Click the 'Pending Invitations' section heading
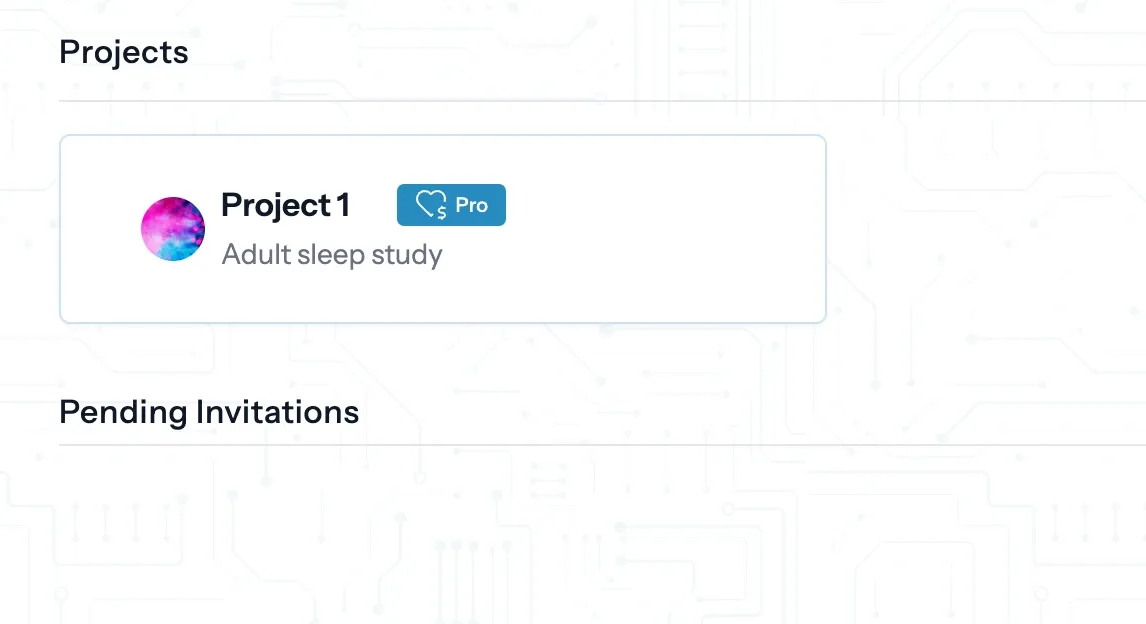The image size is (1146, 624). (x=209, y=412)
